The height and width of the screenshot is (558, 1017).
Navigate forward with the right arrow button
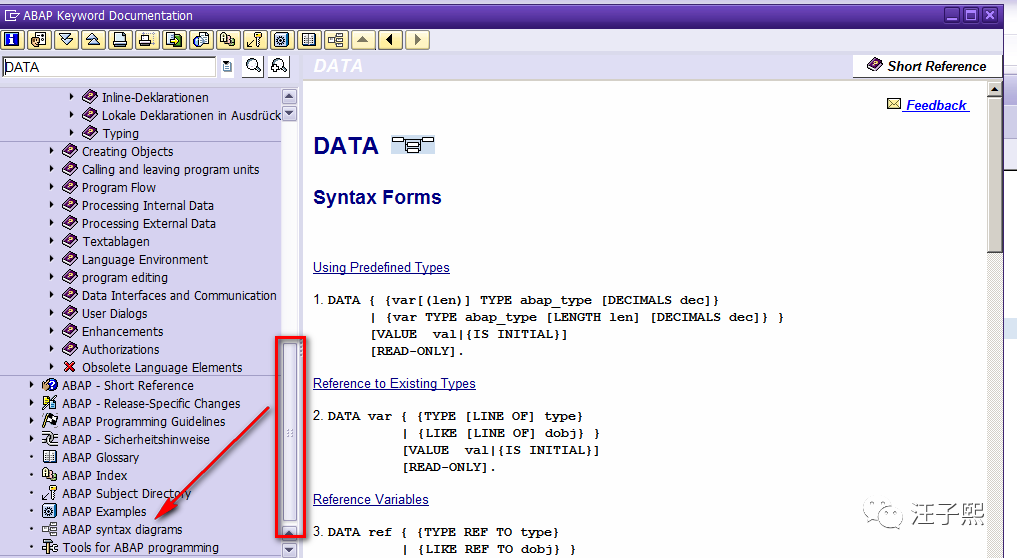coord(417,40)
